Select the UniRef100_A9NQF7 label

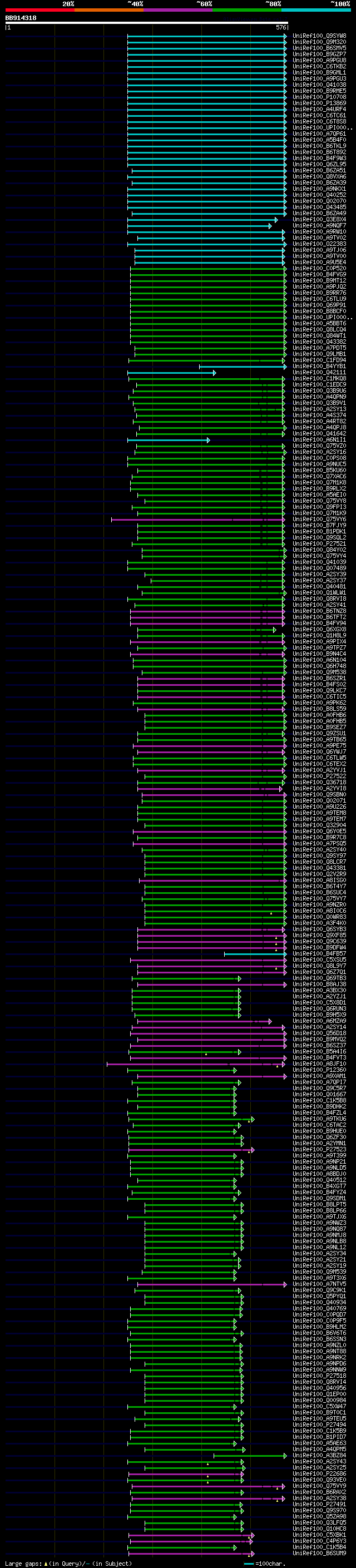point(319,226)
